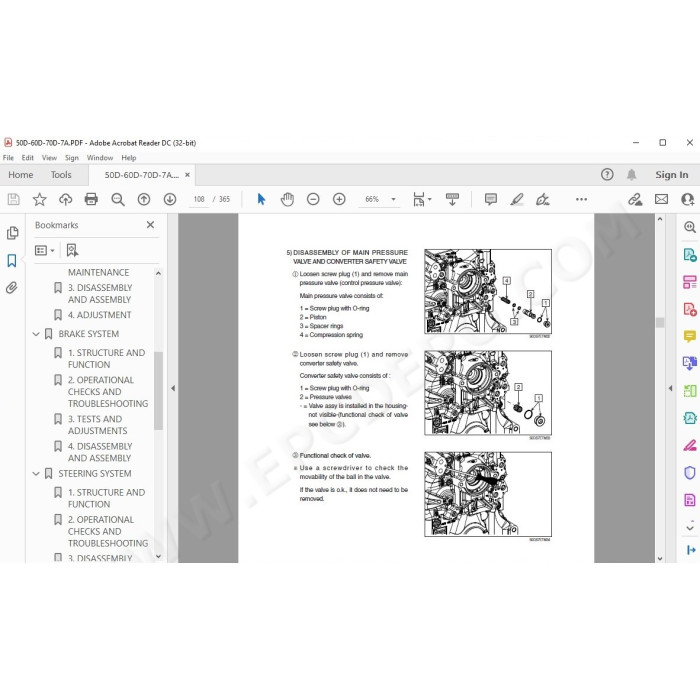Open the Help question mark icon
700x700 pixels.
click(607, 175)
